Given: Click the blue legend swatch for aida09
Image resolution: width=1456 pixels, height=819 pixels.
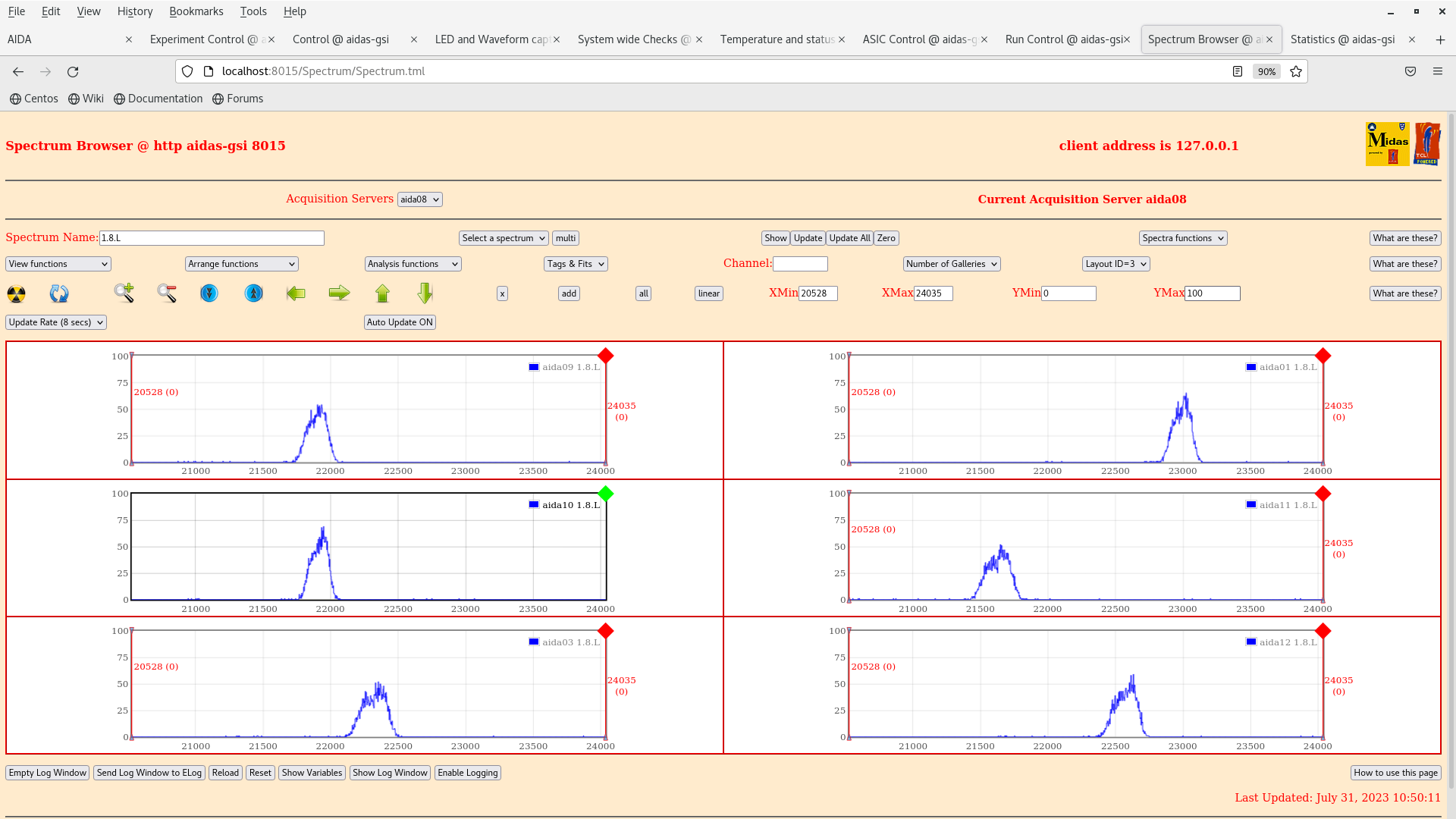Looking at the screenshot, I should (x=534, y=367).
